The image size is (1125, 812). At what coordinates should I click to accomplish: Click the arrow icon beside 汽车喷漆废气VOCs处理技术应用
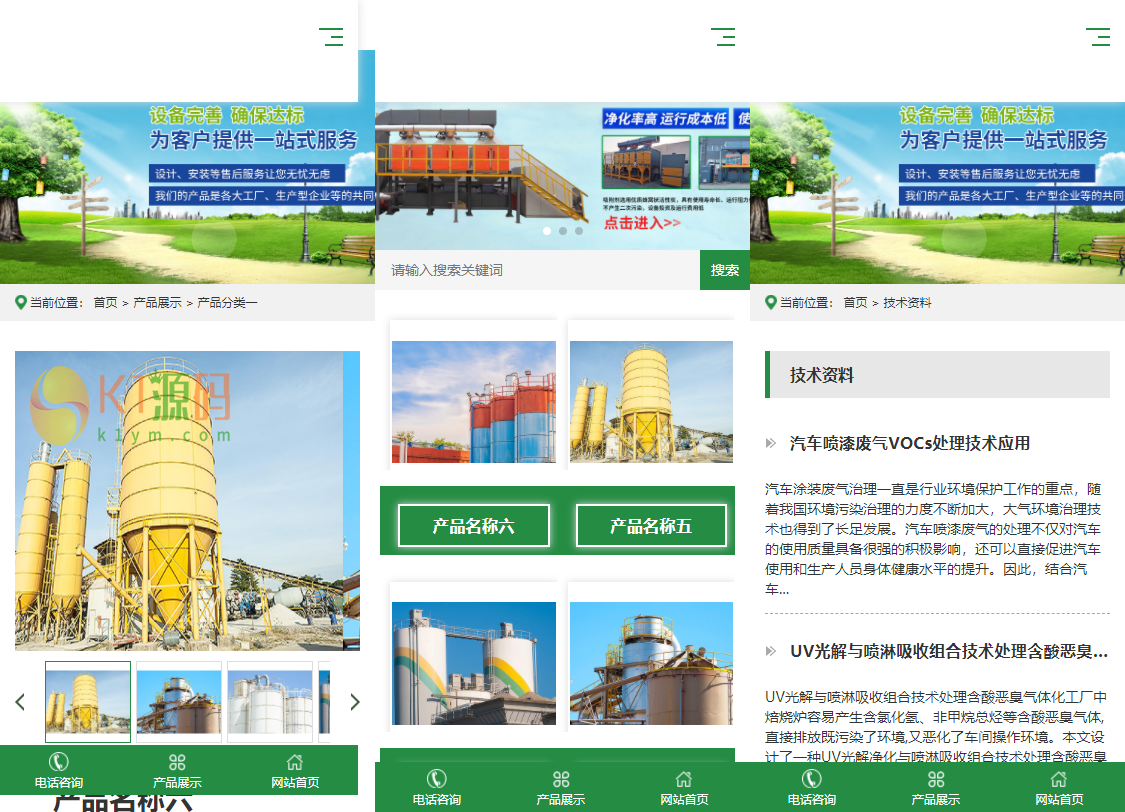[771, 443]
